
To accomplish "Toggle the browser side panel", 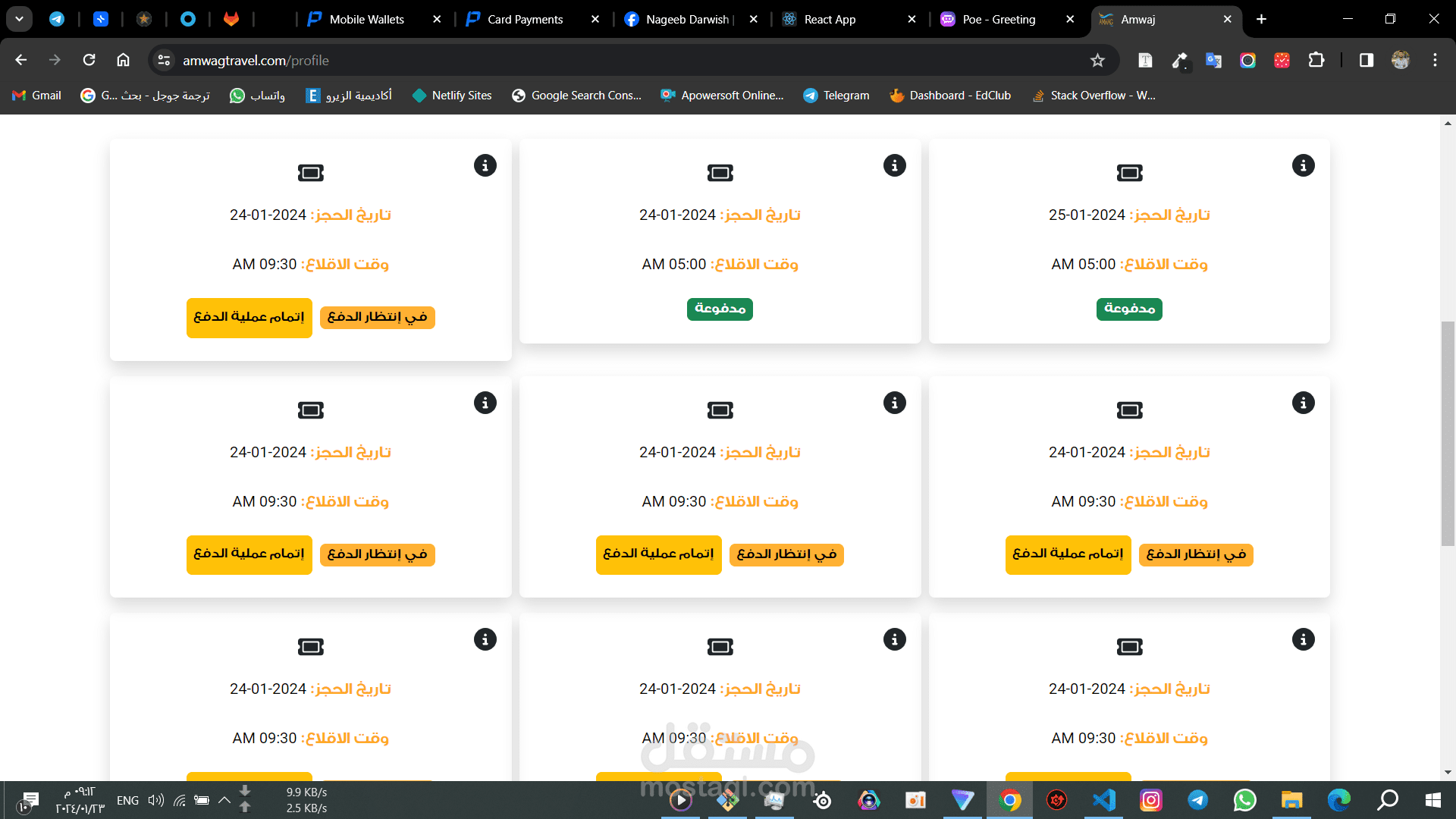I will (x=1366, y=61).
